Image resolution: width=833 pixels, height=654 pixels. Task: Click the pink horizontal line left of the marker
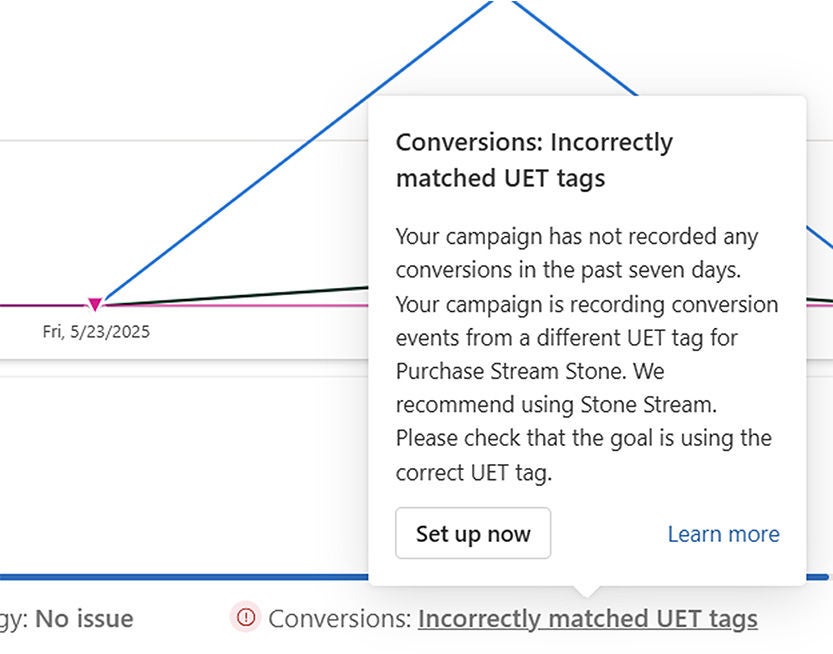pos(40,305)
